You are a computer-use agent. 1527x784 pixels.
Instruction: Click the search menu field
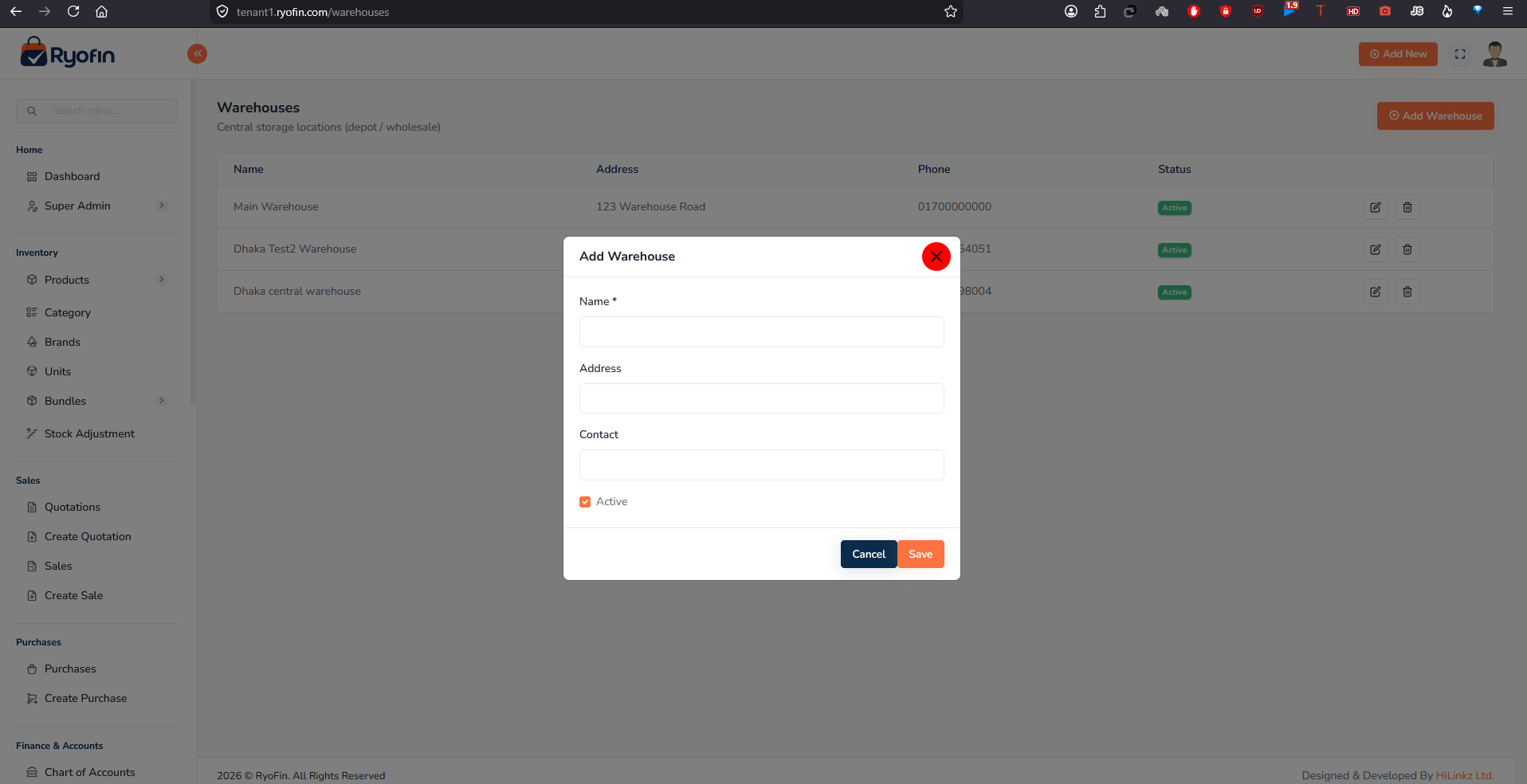pos(96,111)
